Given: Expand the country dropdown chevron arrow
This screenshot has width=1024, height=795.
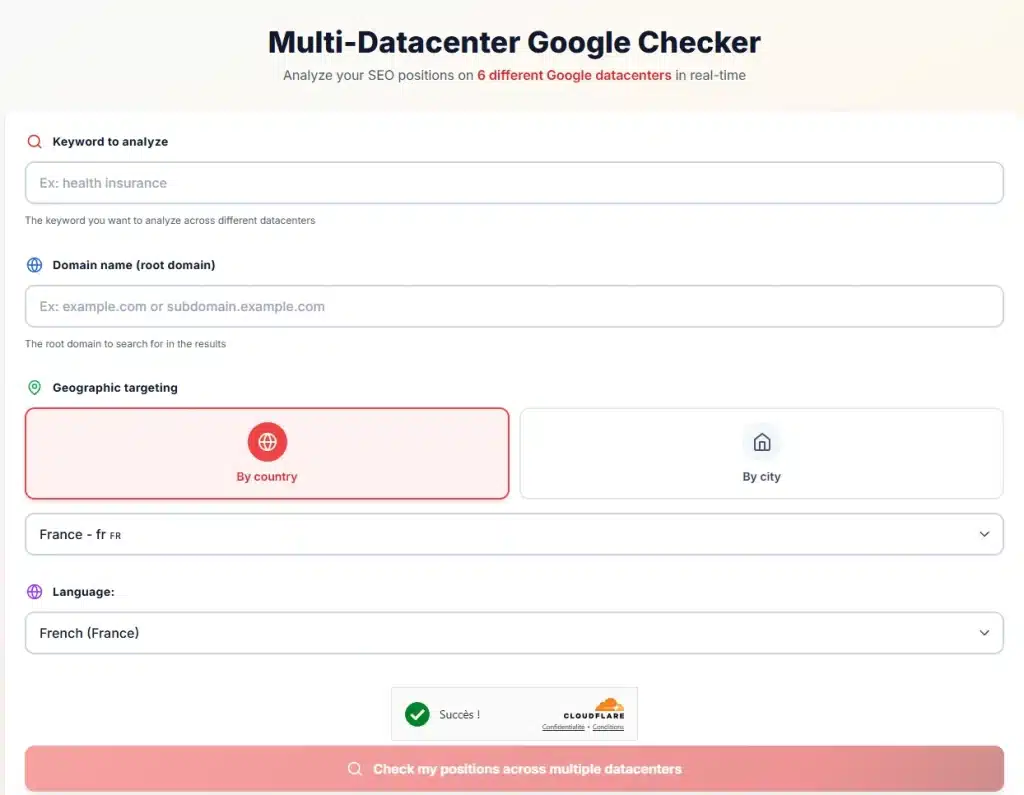Looking at the screenshot, I should click(984, 535).
